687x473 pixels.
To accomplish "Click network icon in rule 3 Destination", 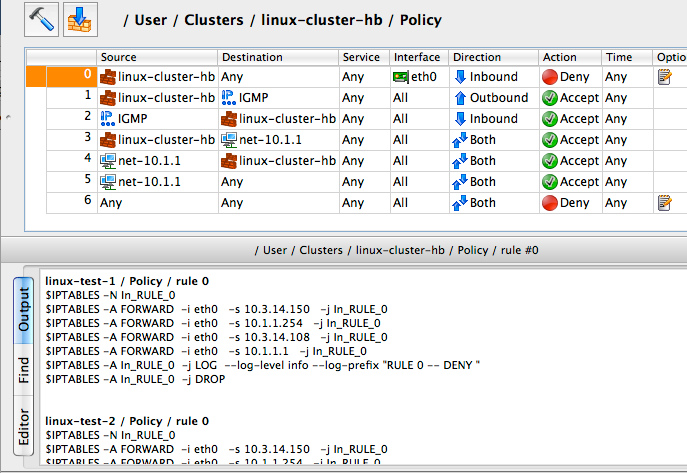I will point(229,140).
